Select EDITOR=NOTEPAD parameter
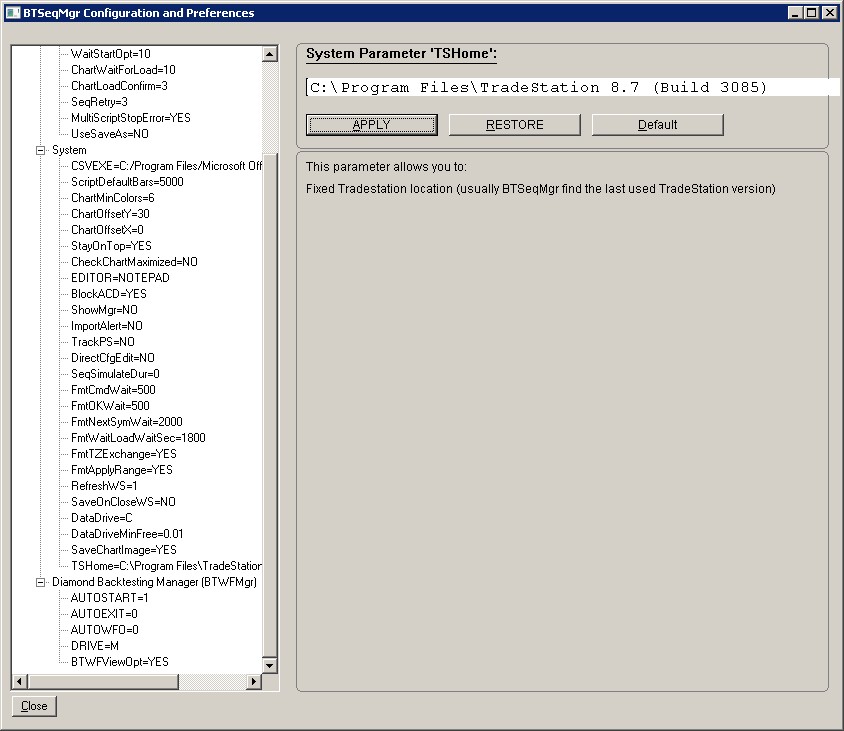 [121, 278]
